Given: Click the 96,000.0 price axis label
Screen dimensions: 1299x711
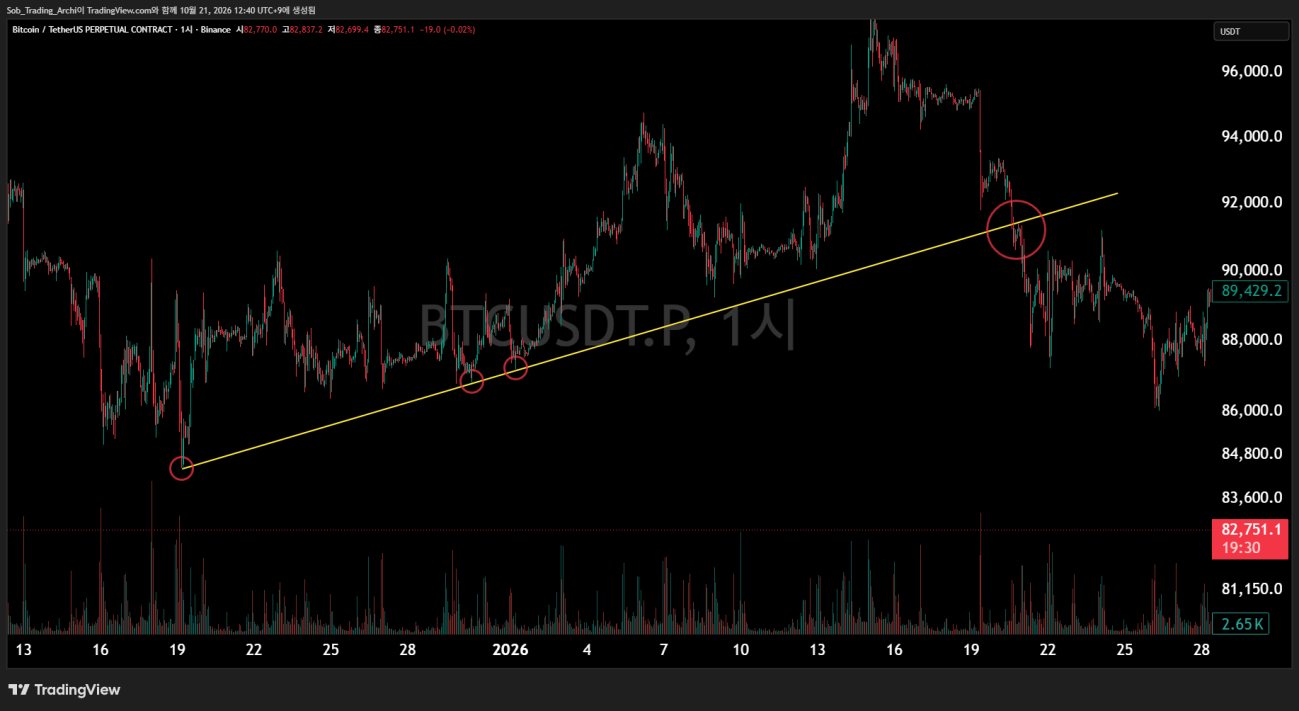Looking at the screenshot, I should point(1250,72).
